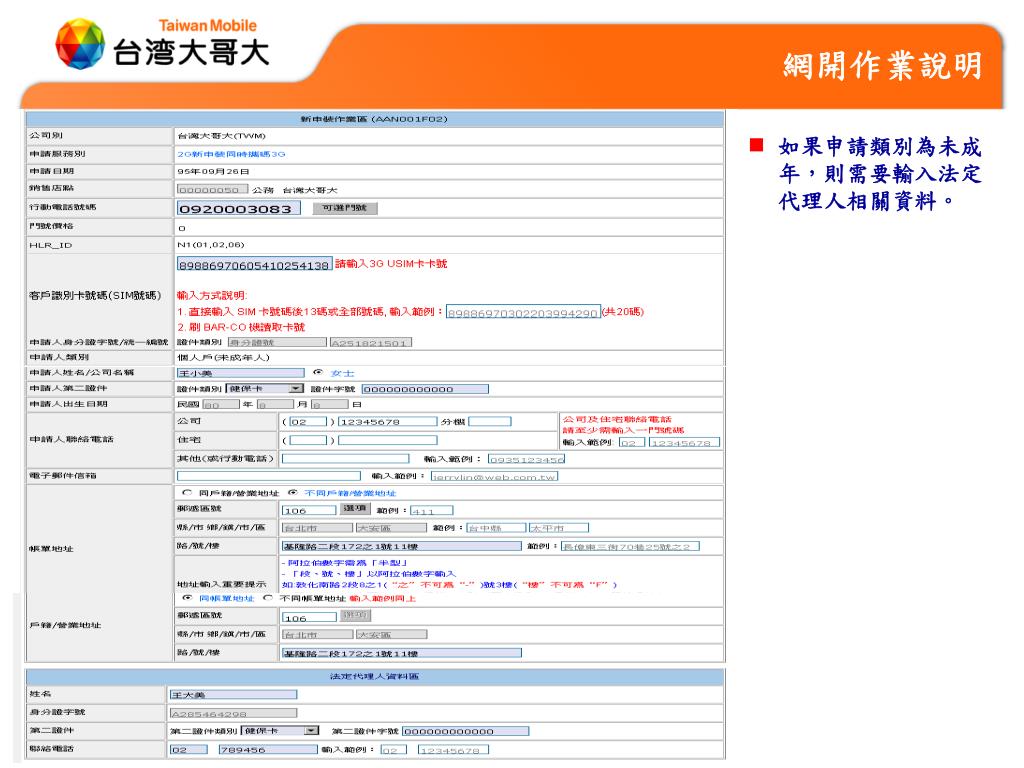Click the household address street field 基隆路二段172之1號11樓

pos(402,653)
